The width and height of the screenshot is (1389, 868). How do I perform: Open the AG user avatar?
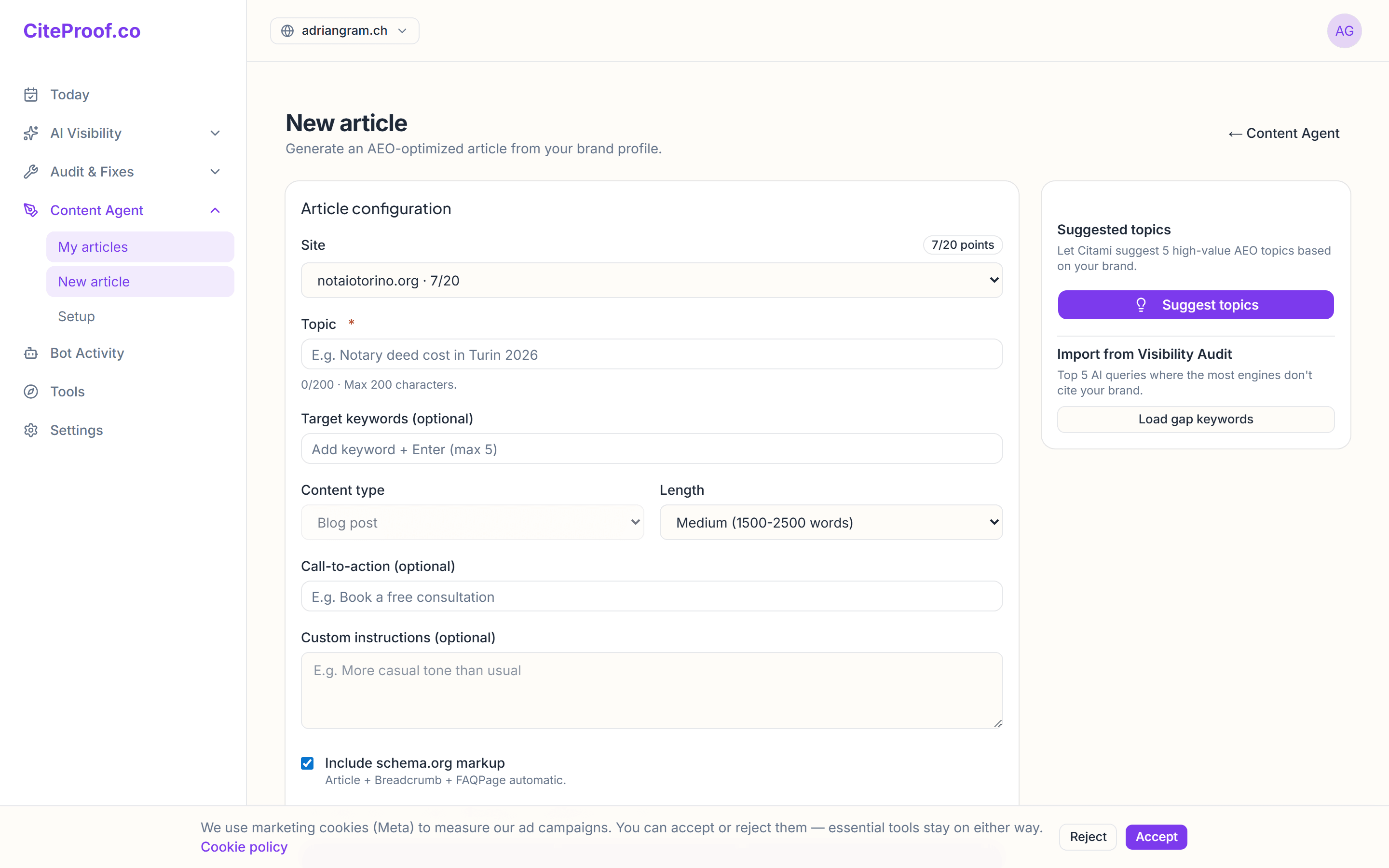(1344, 31)
